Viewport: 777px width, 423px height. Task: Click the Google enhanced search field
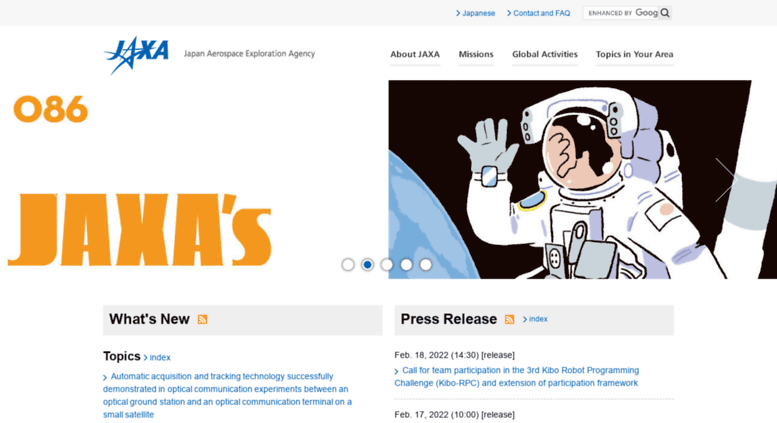point(621,13)
